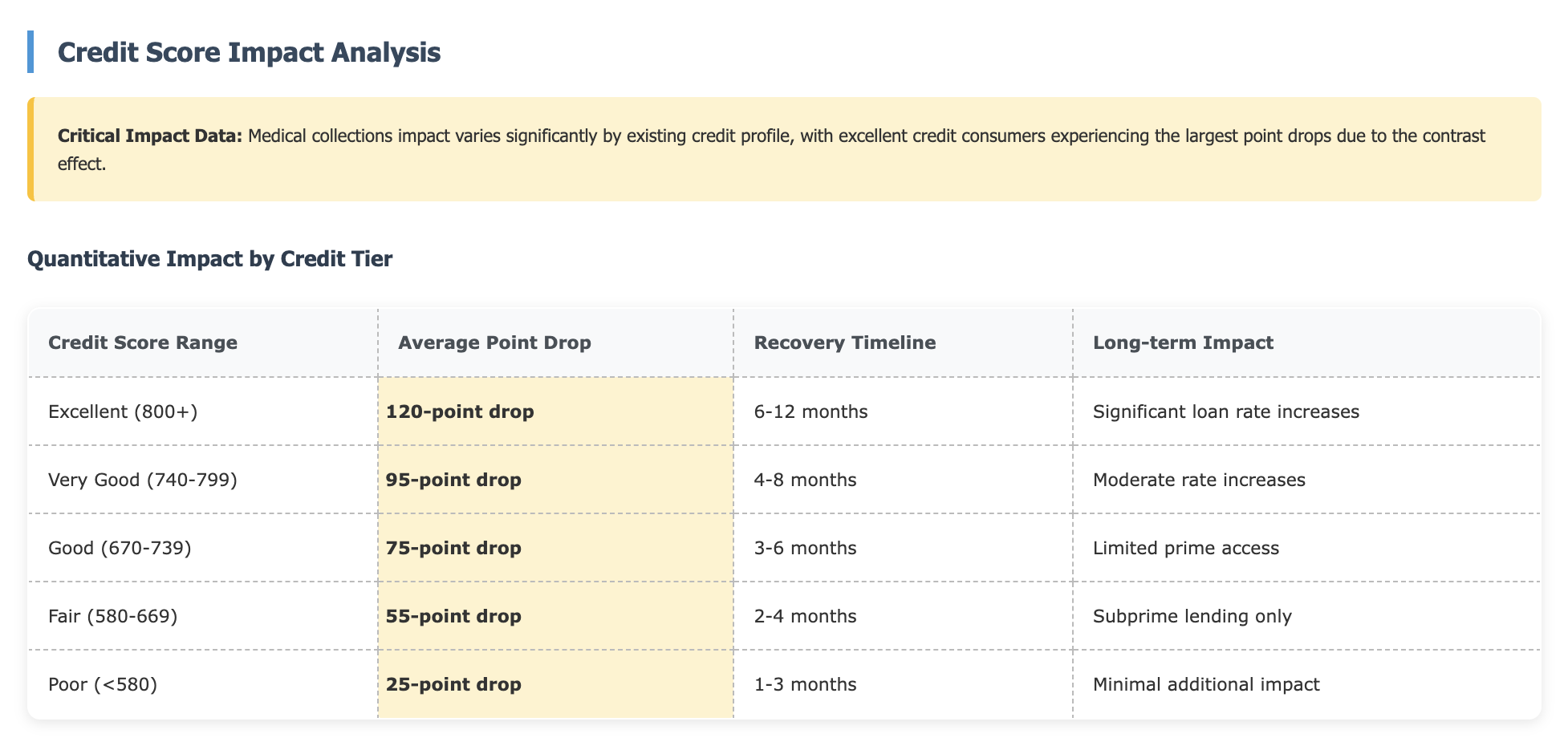Image resolution: width=1568 pixels, height=746 pixels.
Task: Select Moderate rate increases cell
Action: tap(1306, 480)
